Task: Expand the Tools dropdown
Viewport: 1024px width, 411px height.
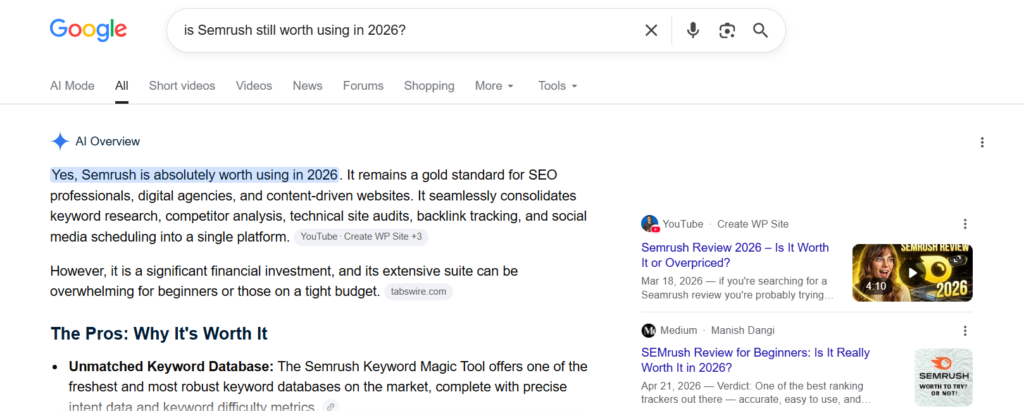Action: pos(558,86)
